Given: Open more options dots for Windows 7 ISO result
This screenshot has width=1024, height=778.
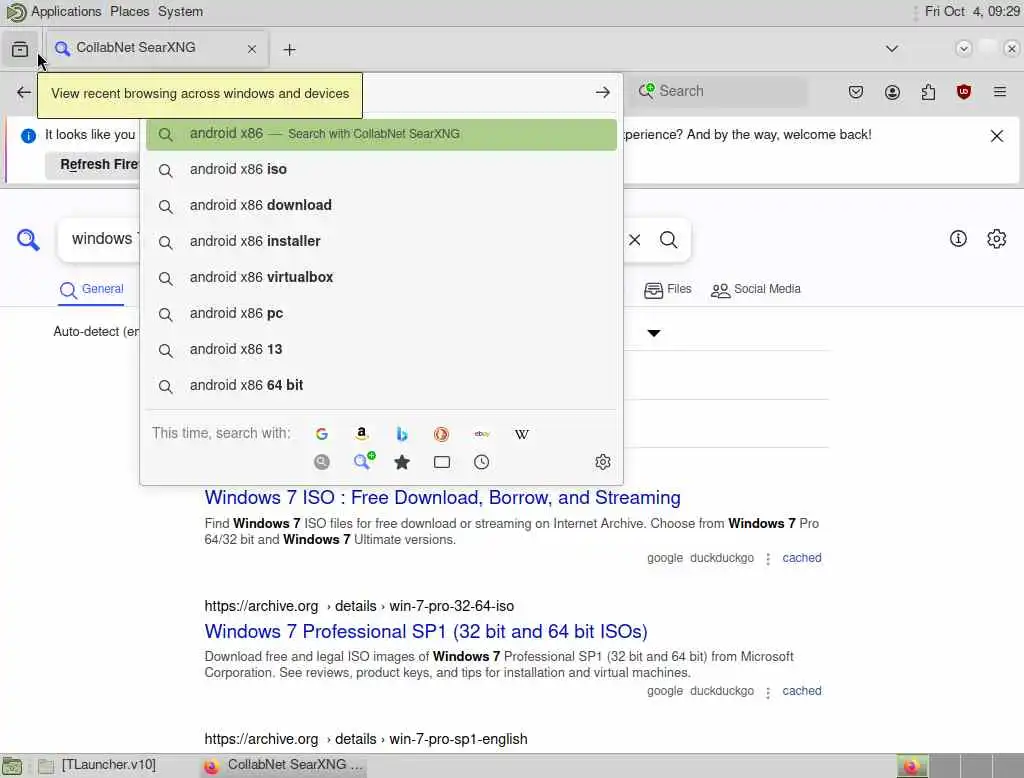Looking at the screenshot, I should coord(768,559).
